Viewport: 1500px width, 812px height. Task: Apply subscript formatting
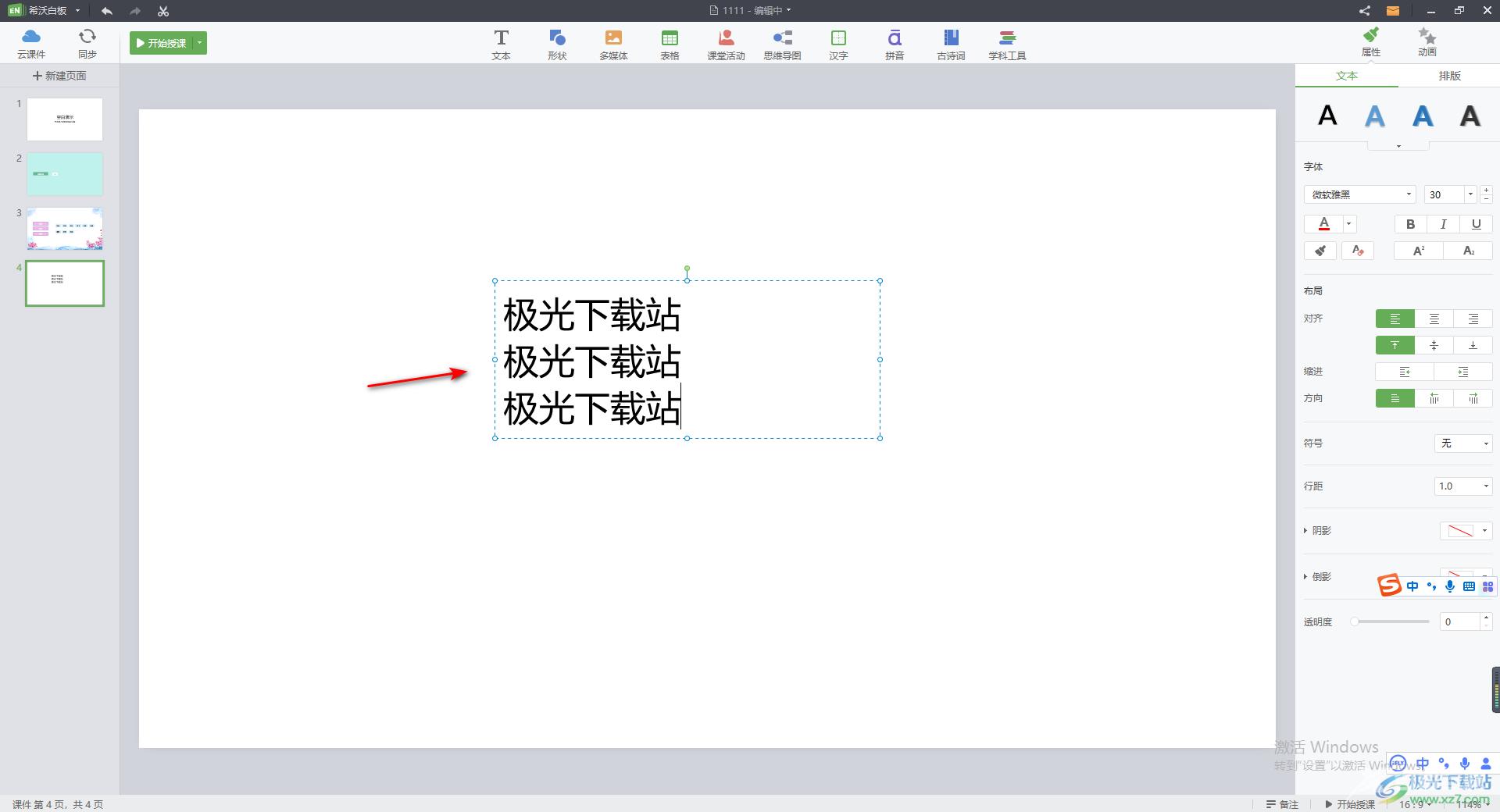tap(1469, 251)
